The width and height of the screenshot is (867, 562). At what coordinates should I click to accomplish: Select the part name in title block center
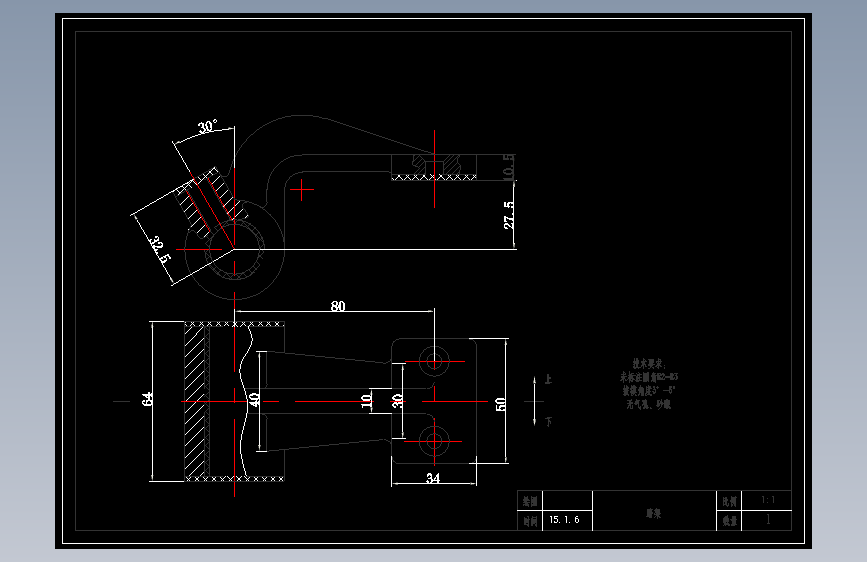pos(654,513)
